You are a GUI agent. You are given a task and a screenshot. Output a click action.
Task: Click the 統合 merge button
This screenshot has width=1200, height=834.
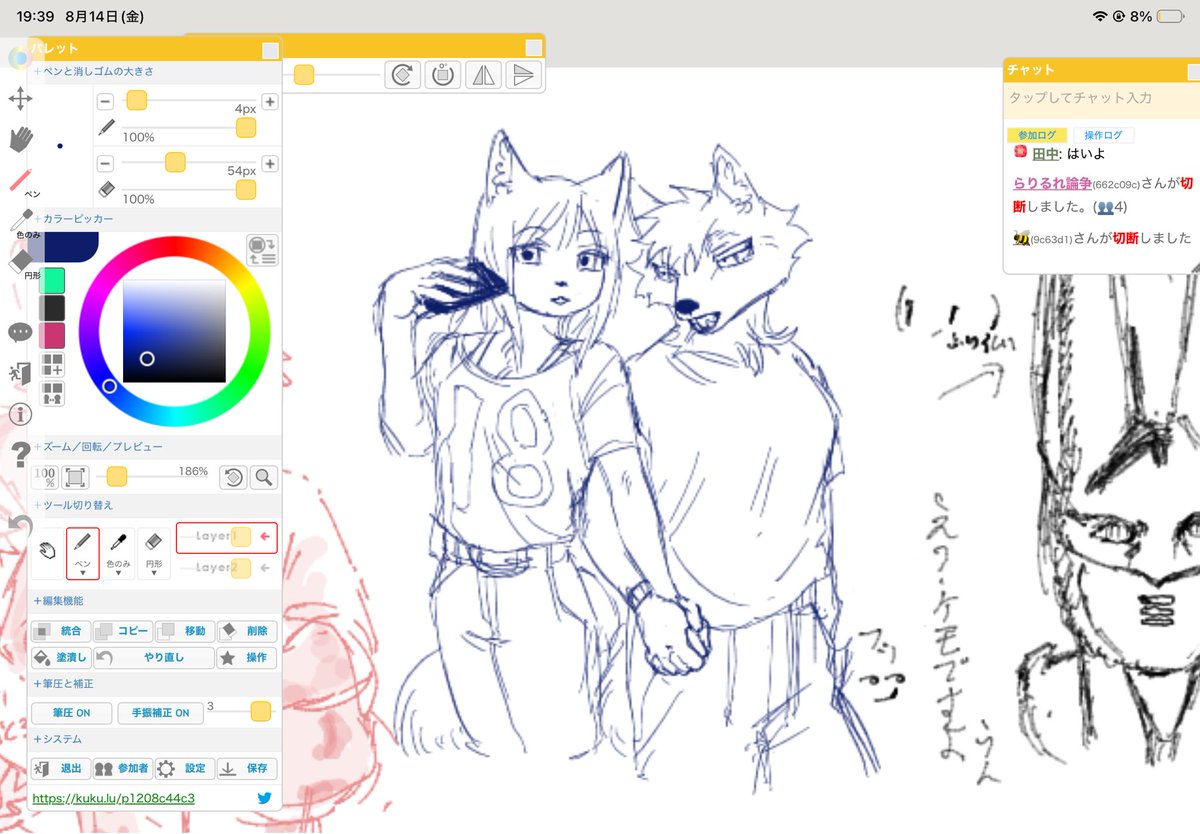60,631
